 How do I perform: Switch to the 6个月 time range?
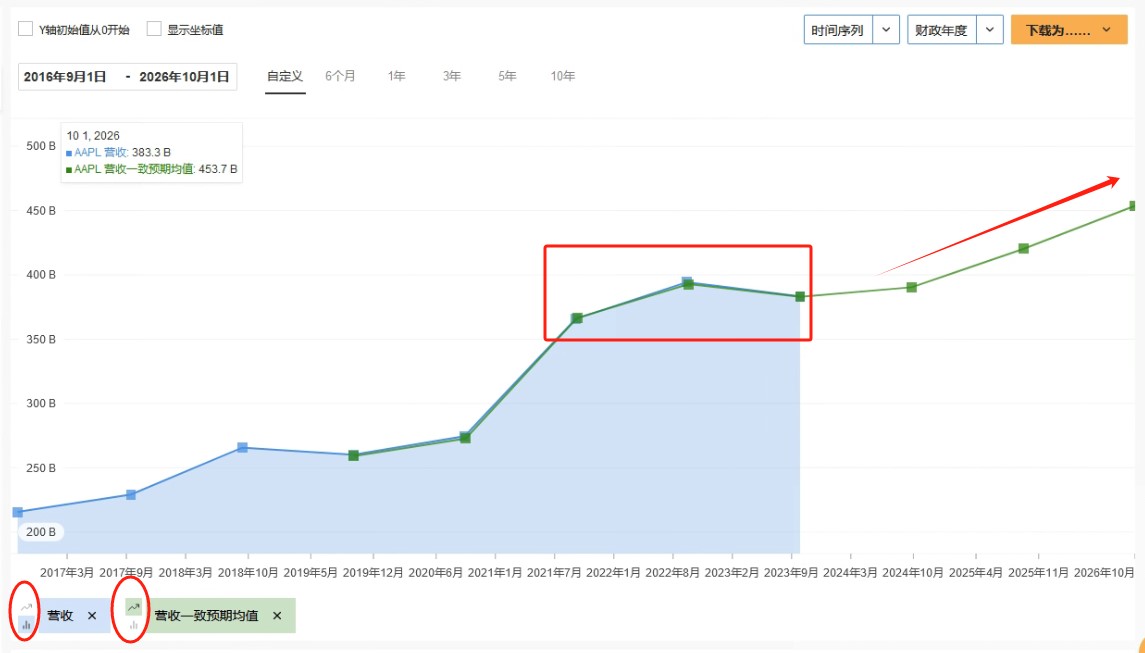tap(340, 77)
